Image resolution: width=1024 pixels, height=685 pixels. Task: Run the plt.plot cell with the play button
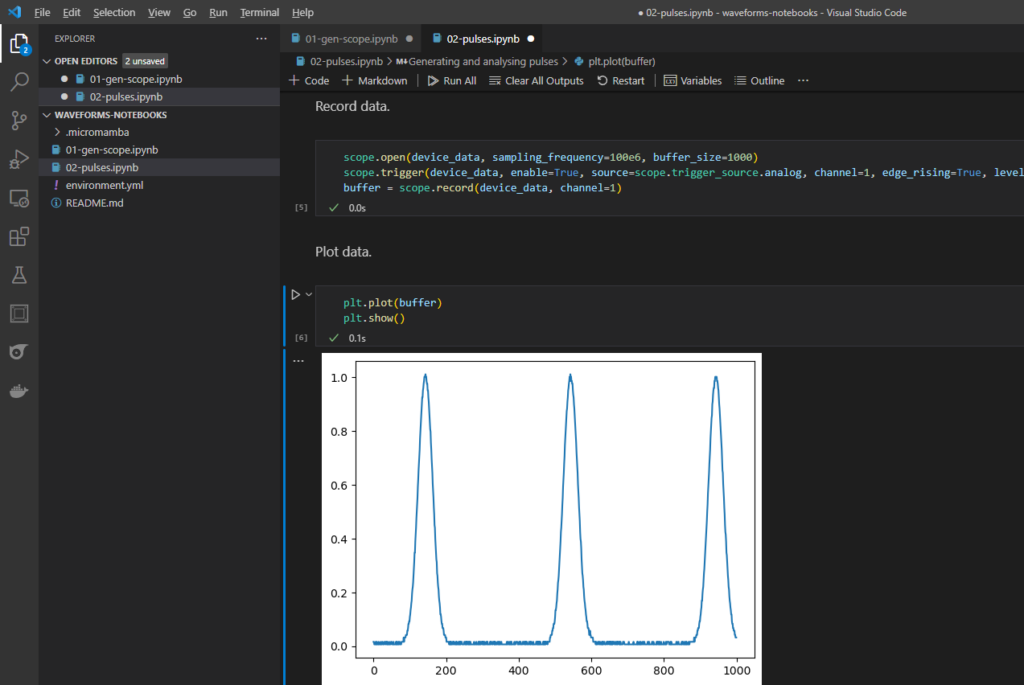pyautogui.click(x=293, y=294)
